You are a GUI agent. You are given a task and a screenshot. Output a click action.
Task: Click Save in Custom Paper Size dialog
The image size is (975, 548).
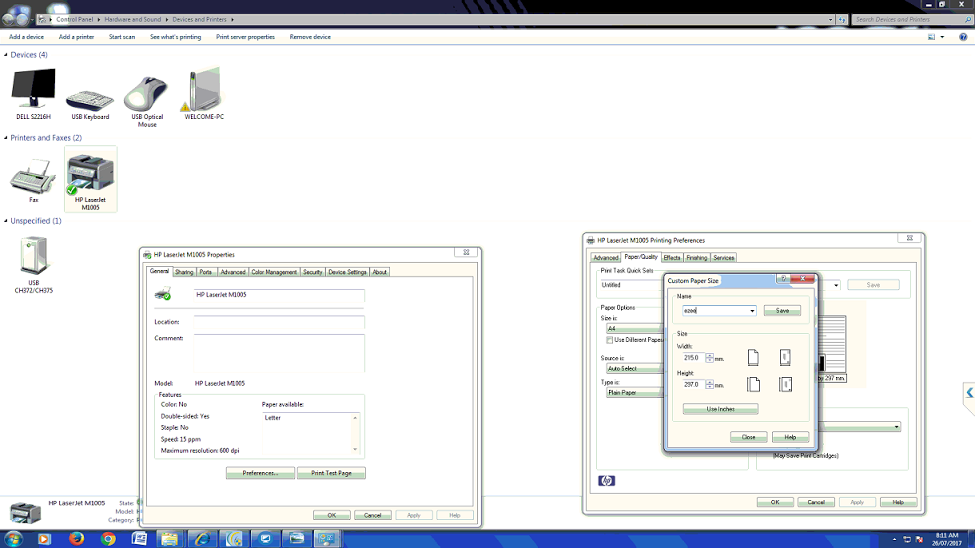coord(782,310)
